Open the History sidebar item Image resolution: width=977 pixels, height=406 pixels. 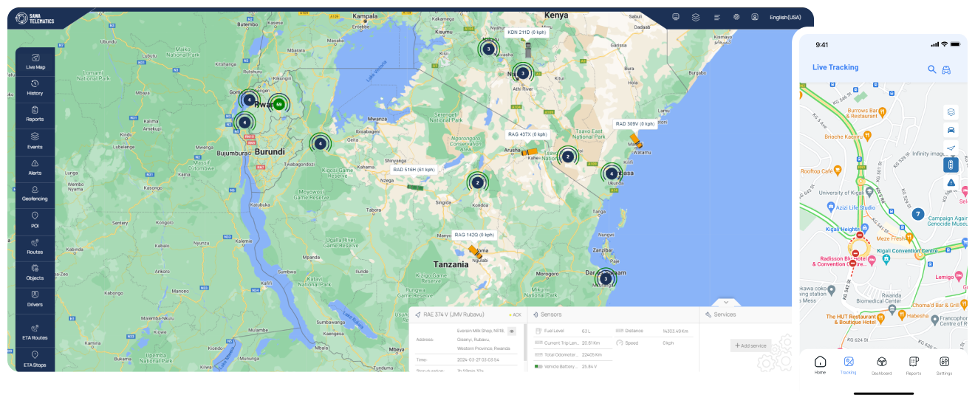pos(35,87)
